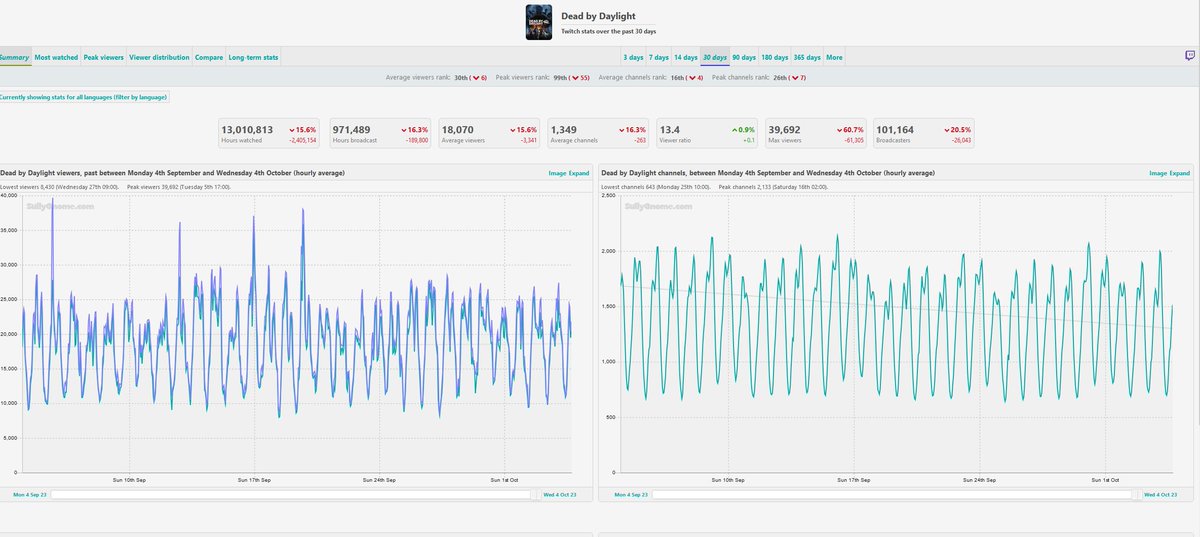Click Image link on the channels chart
Viewport: 1200px width, 537px height.
(x=1158, y=173)
